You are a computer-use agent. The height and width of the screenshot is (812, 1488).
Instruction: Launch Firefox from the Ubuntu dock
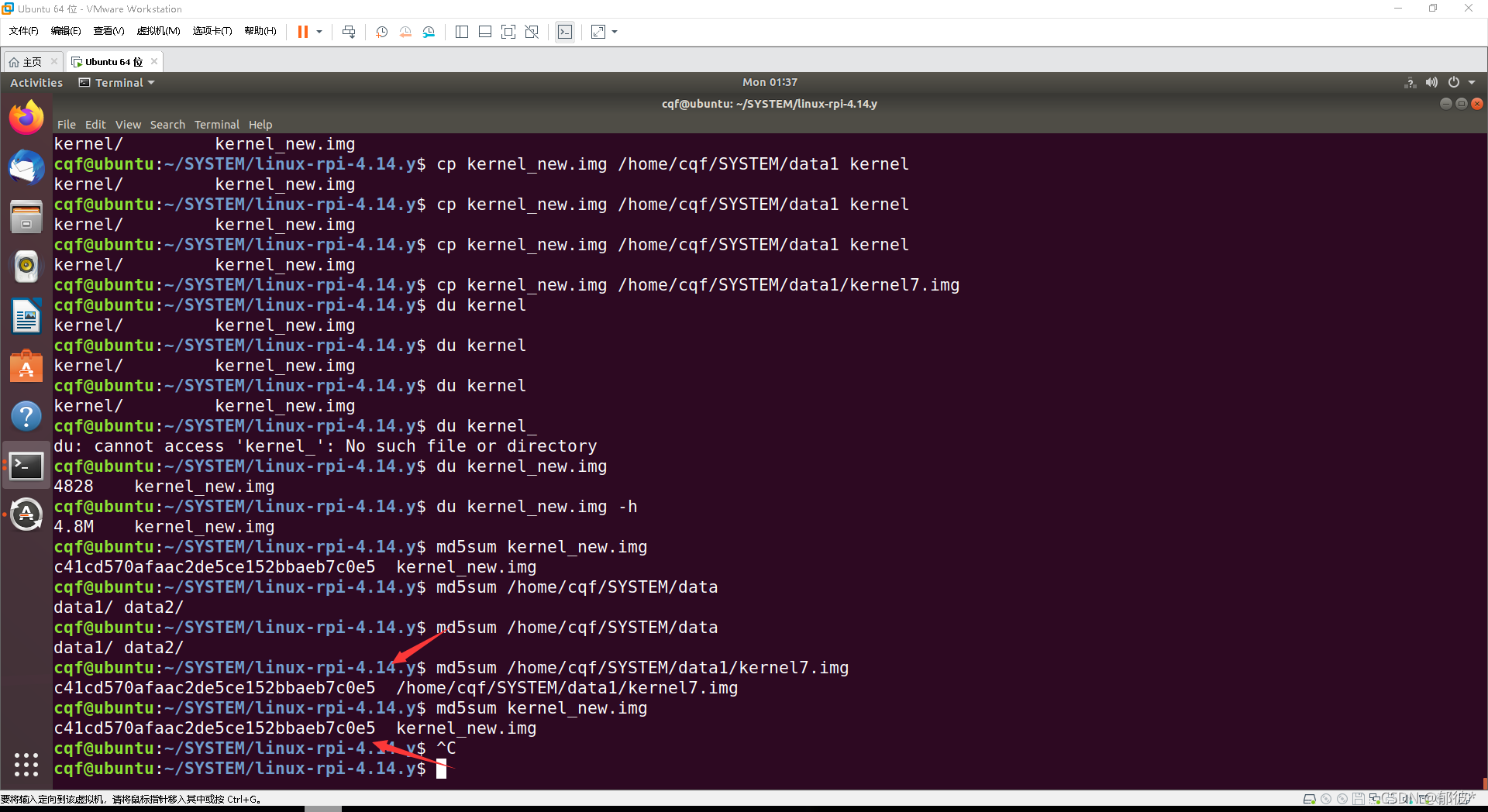coord(26,117)
